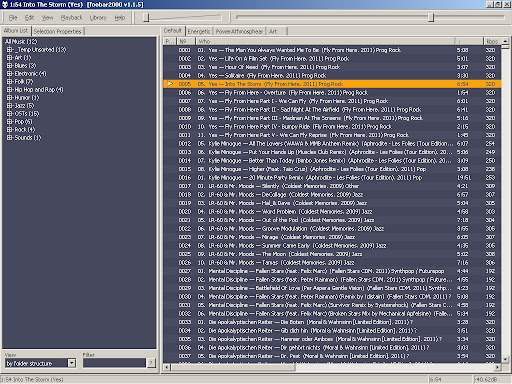Screen dimensions: 512x384
Task: Select track 0037 Dr. Pest
Action: tap(332, 356)
